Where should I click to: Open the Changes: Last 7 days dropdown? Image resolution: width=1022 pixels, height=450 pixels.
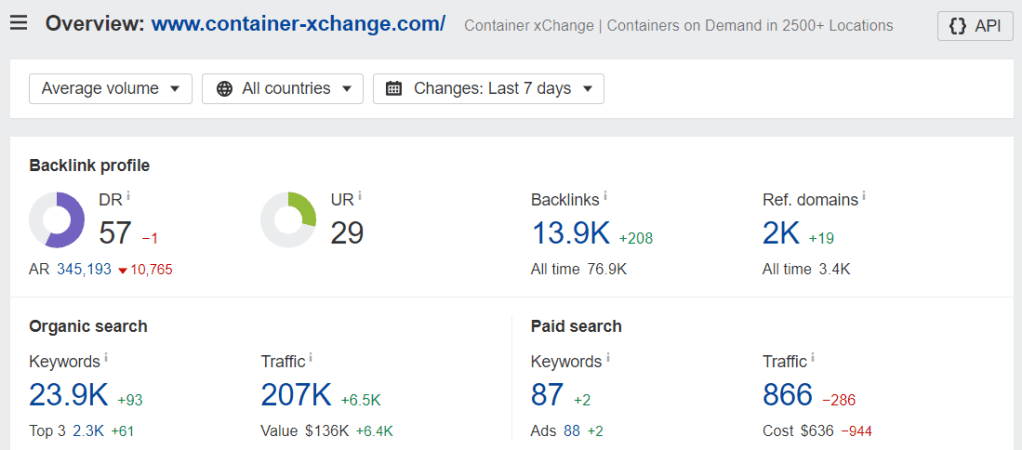[488, 88]
